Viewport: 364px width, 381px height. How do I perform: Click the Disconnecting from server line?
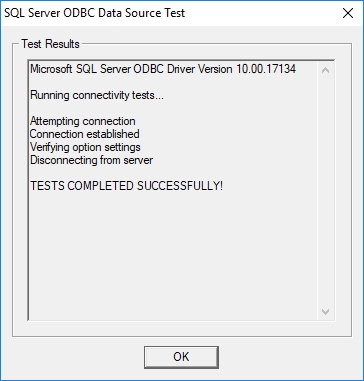92,160
